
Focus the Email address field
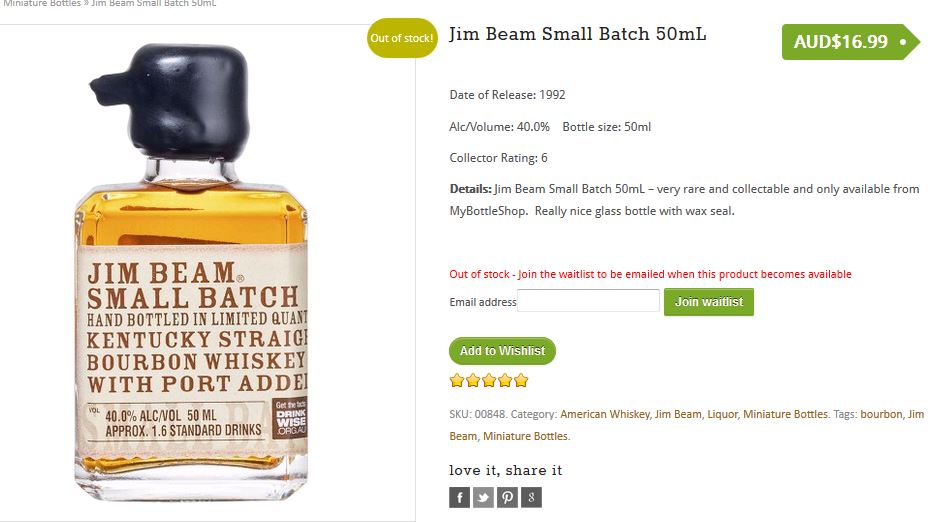(588, 301)
